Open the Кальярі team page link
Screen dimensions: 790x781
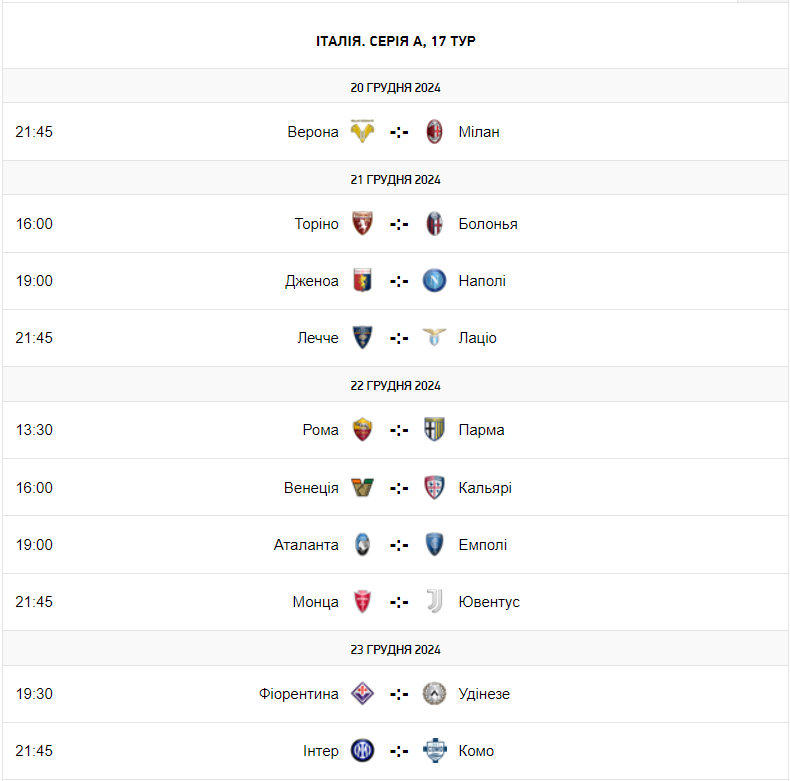(485, 488)
